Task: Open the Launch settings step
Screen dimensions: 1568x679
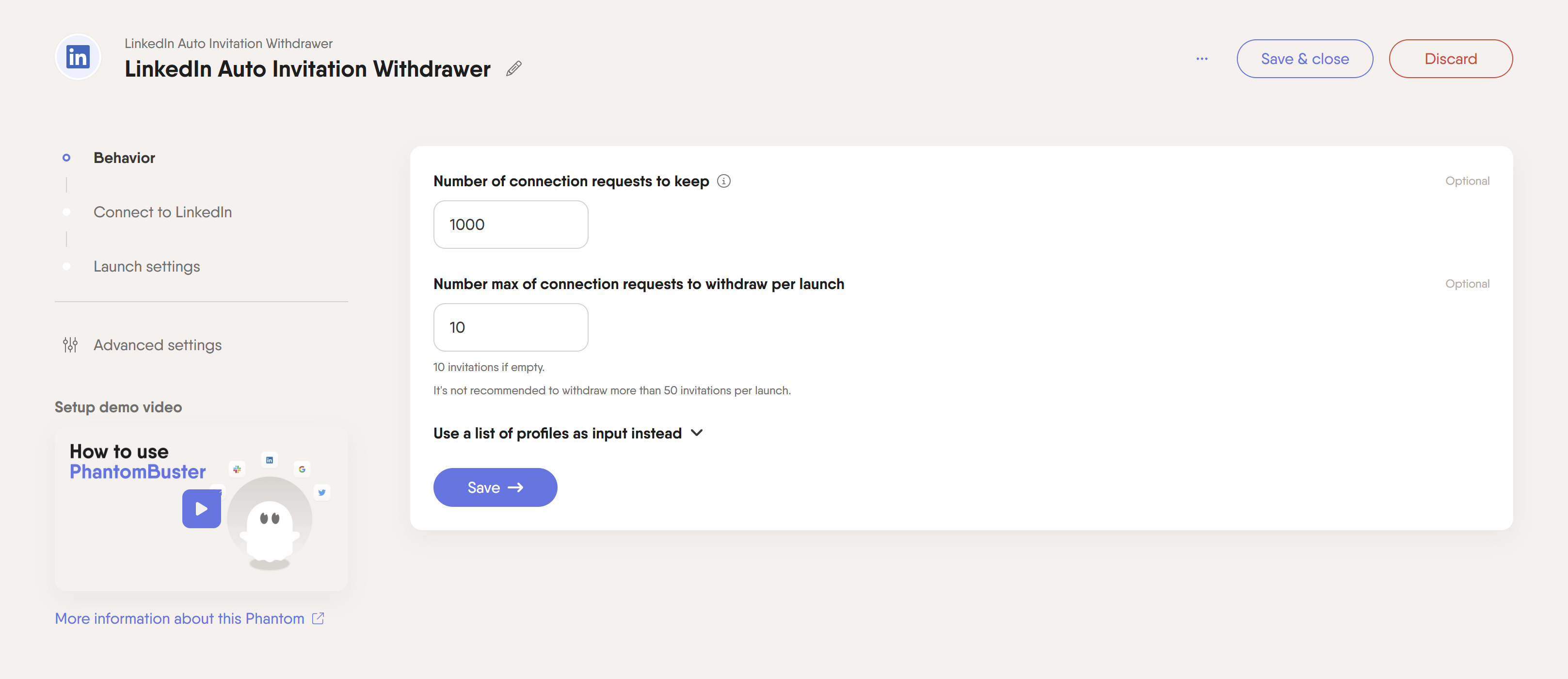Action: tap(147, 266)
